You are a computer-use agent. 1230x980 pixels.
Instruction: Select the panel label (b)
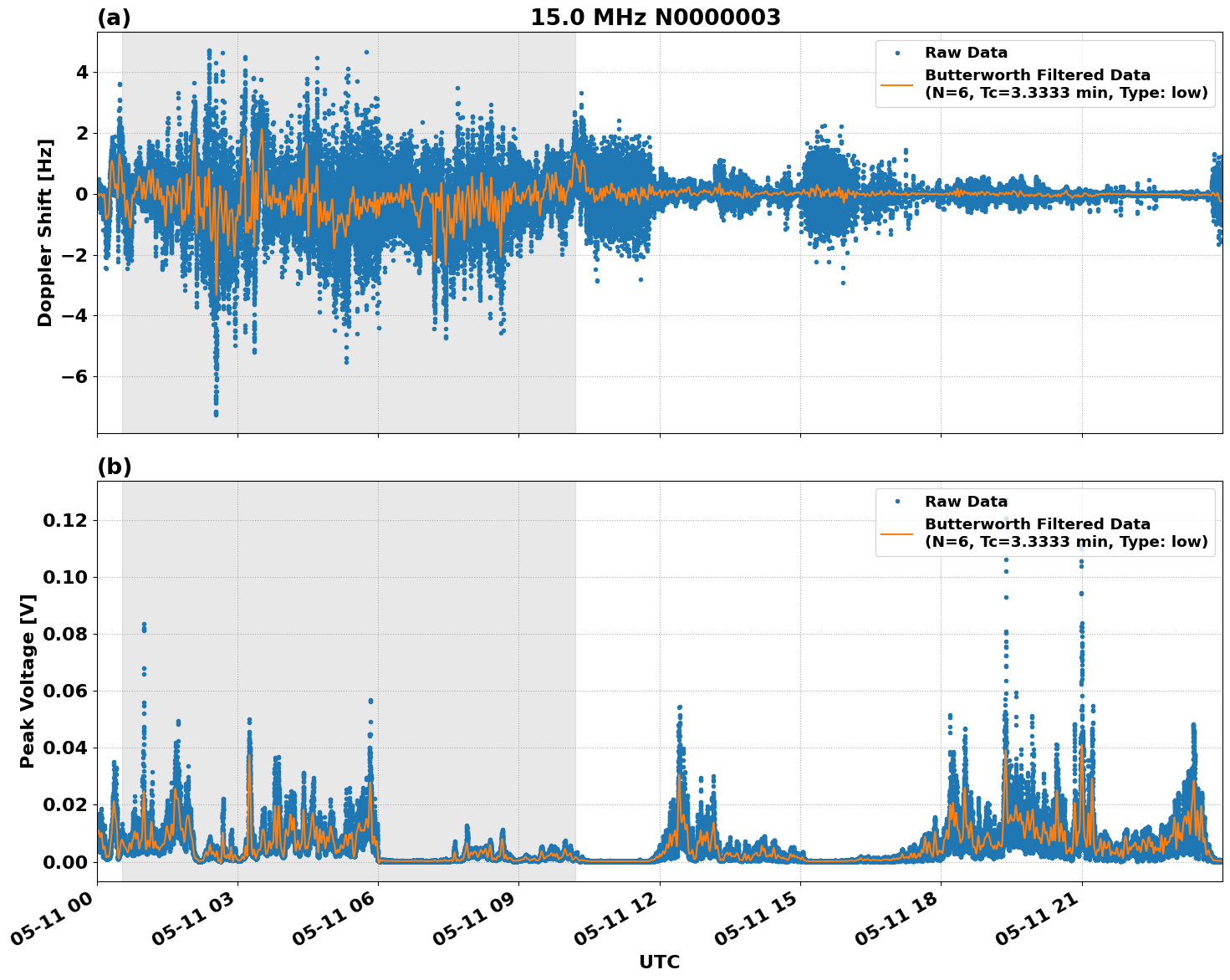115,467
